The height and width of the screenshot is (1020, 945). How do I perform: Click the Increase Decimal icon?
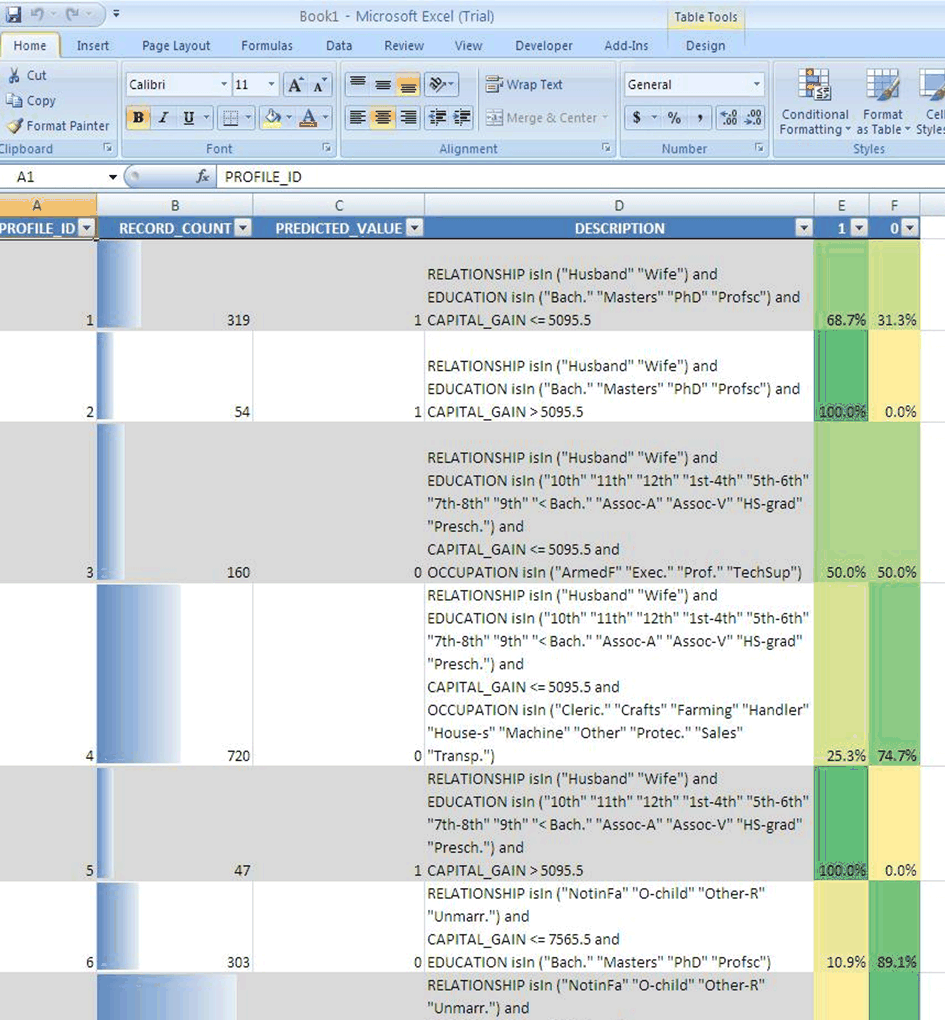click(x=728, y=118)
